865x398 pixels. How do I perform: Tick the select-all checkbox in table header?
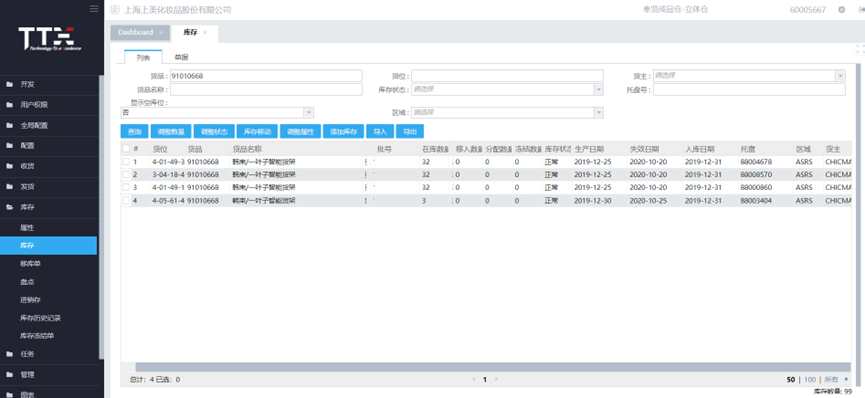[x=126, y=148]
